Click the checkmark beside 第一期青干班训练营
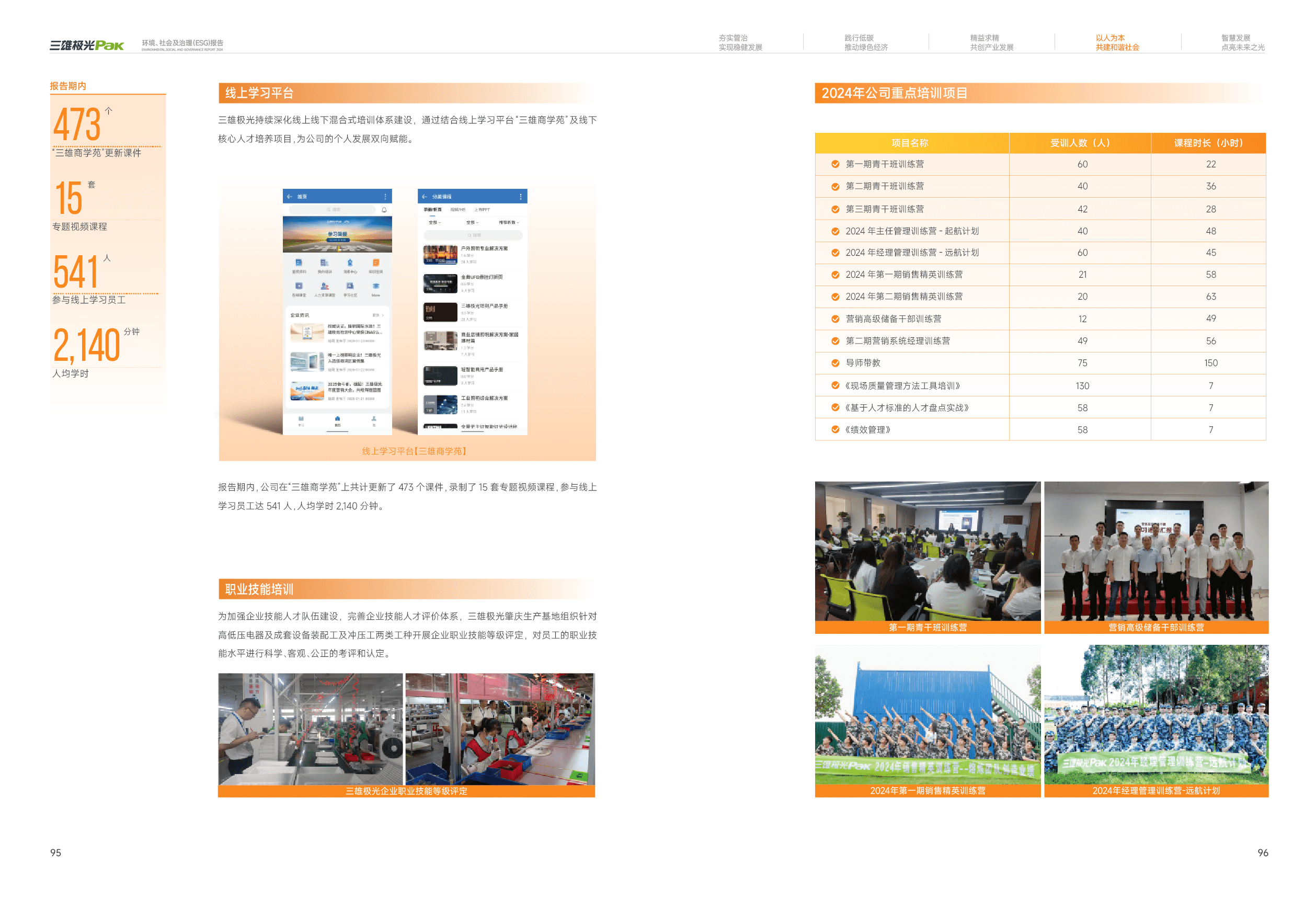The image size is (1316, 899). [835, 164]
